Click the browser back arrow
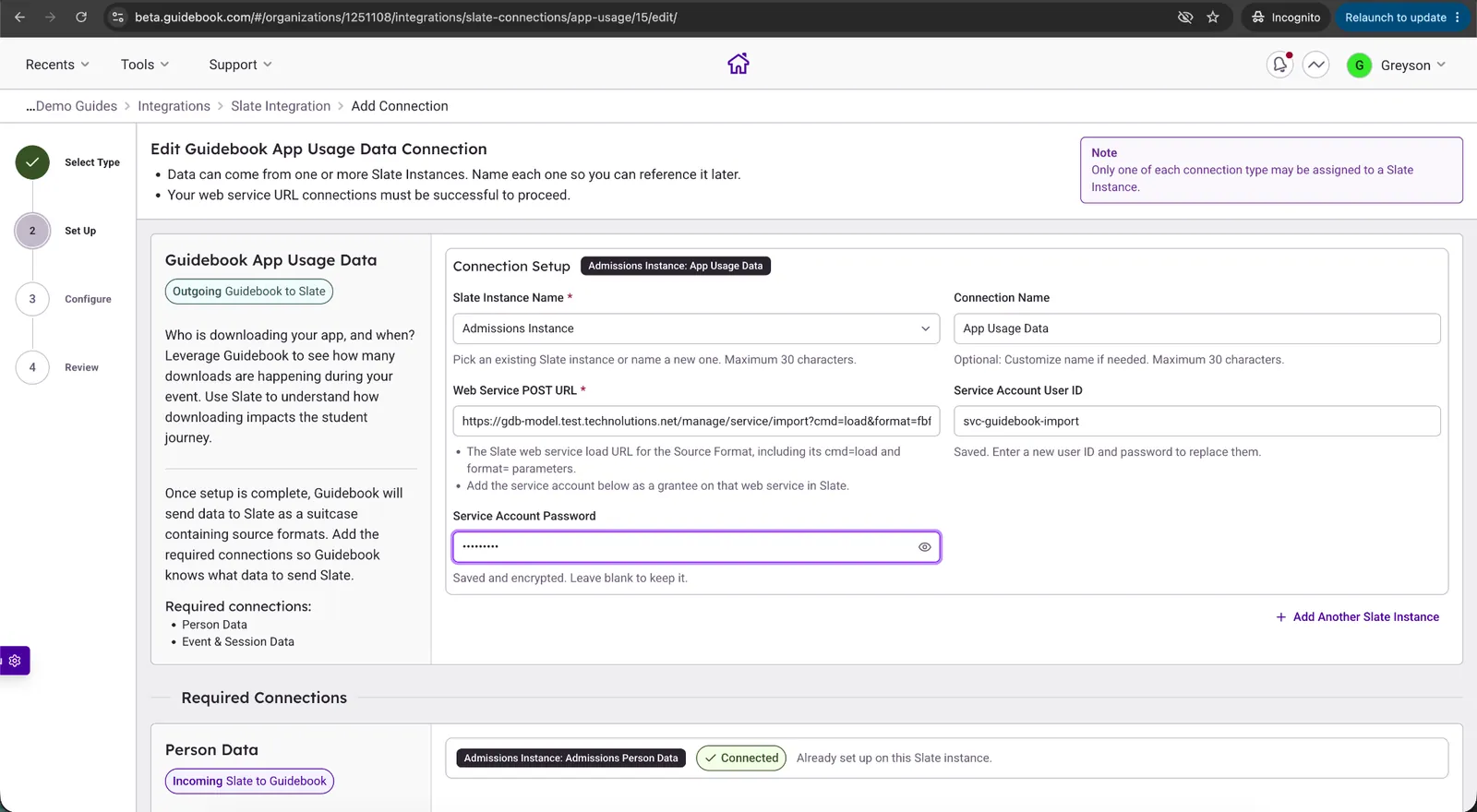1477x812 pixels. (19, 18)
